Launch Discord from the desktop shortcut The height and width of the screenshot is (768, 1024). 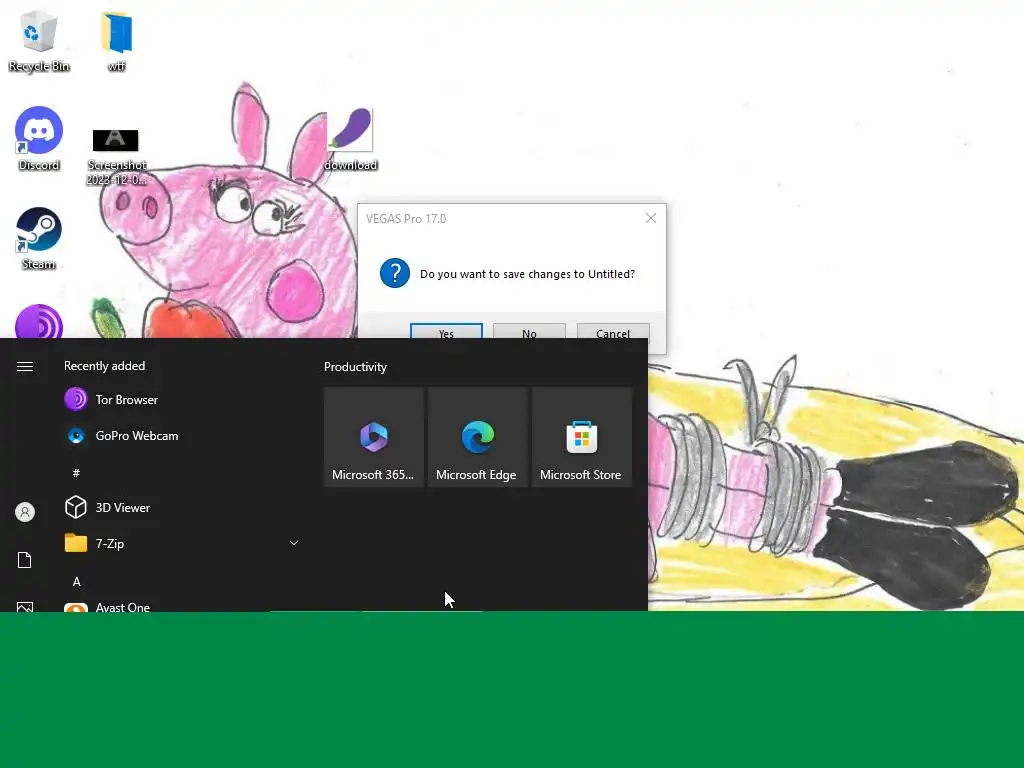[x=39, y=138]
